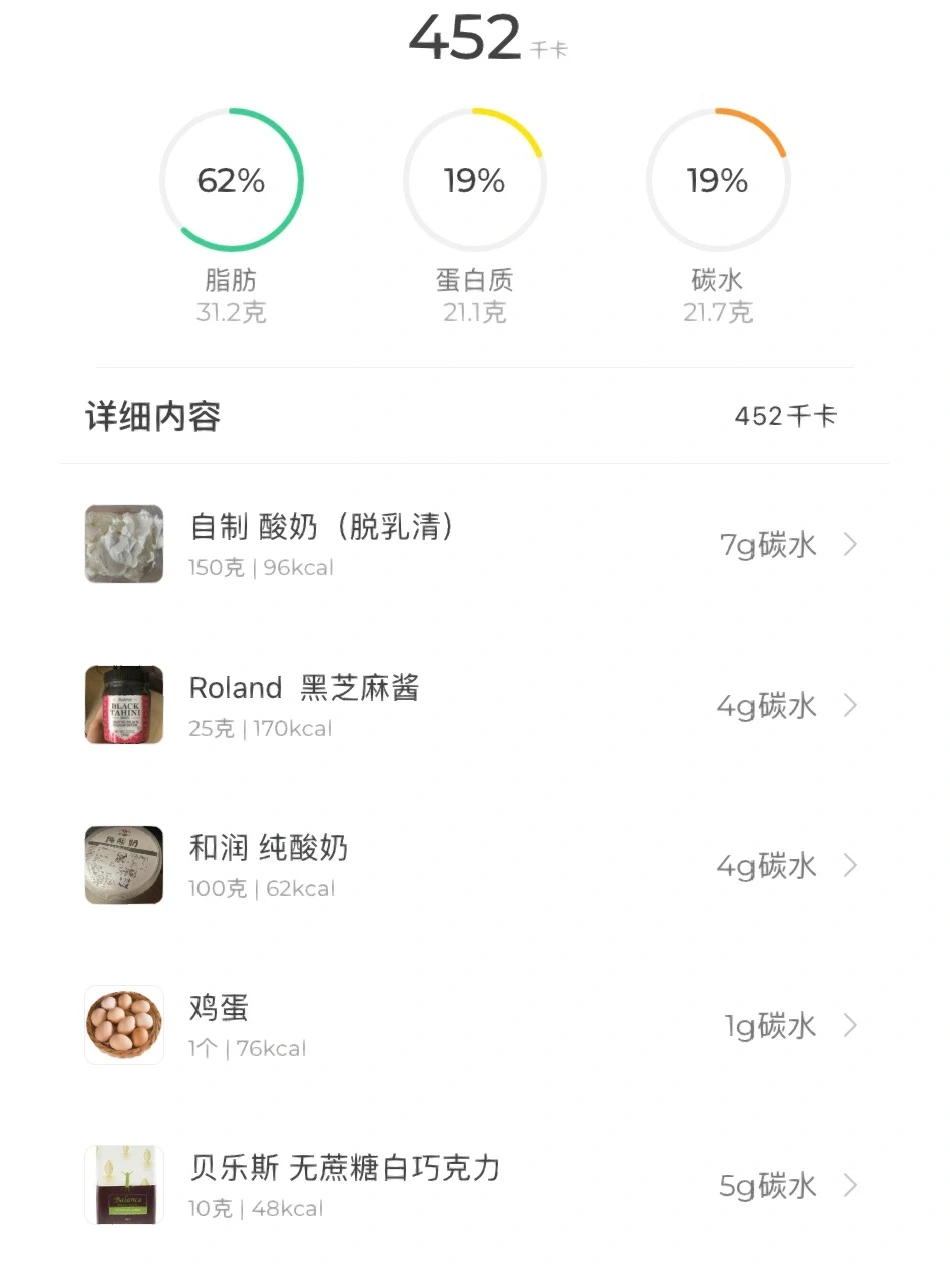950x1267 pixels.
Task: Open the homemade yogurt food thumbnail
Action: [x=124, y=544]
